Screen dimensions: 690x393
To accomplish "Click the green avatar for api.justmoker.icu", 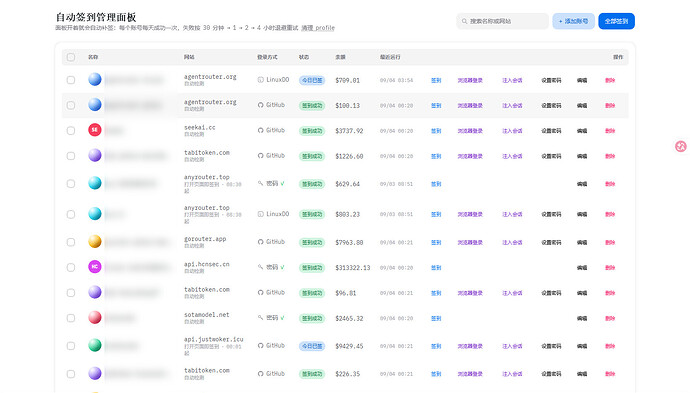I will [x=95, y=345].
